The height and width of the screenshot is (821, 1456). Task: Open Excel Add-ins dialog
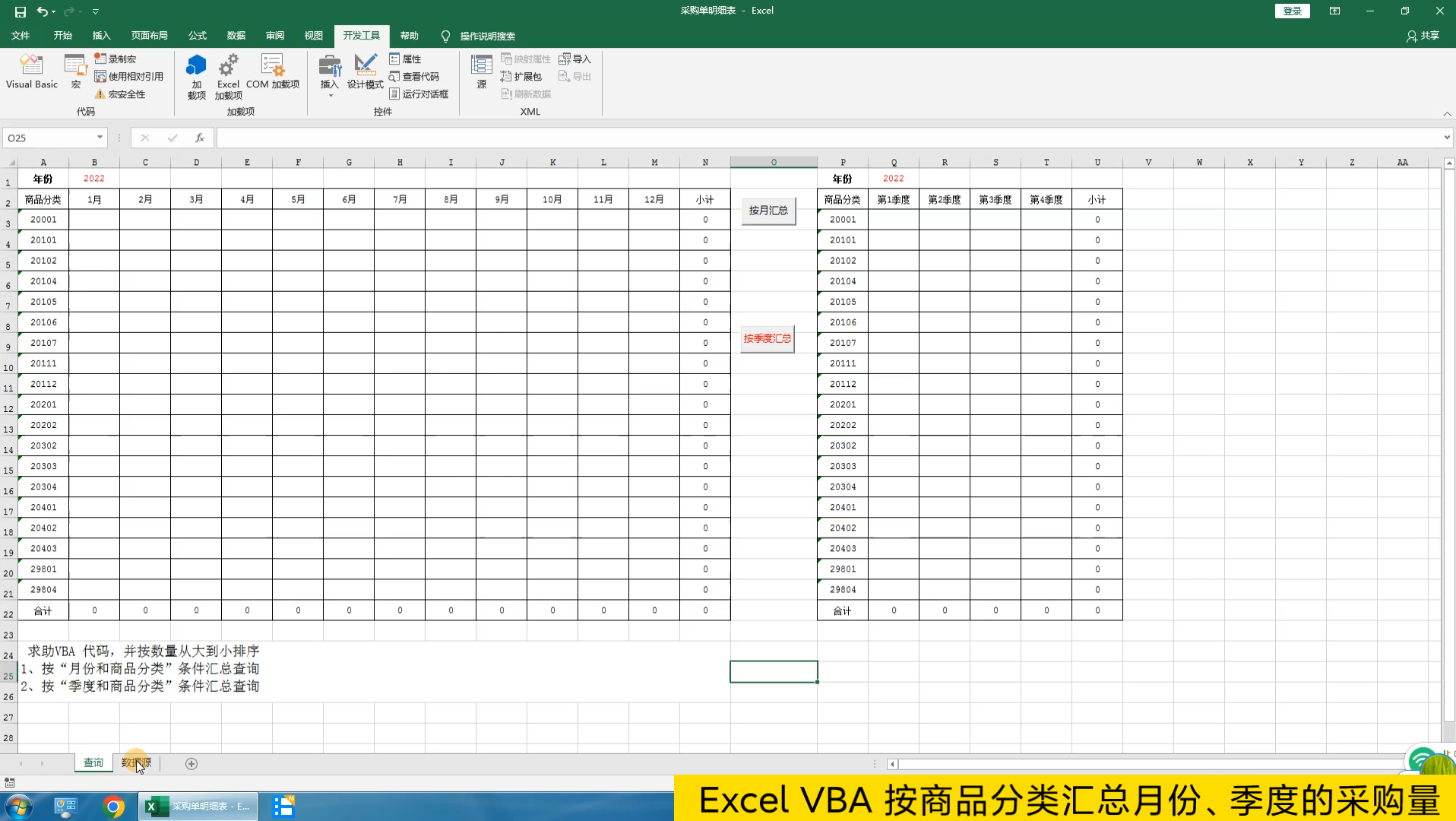228,77
